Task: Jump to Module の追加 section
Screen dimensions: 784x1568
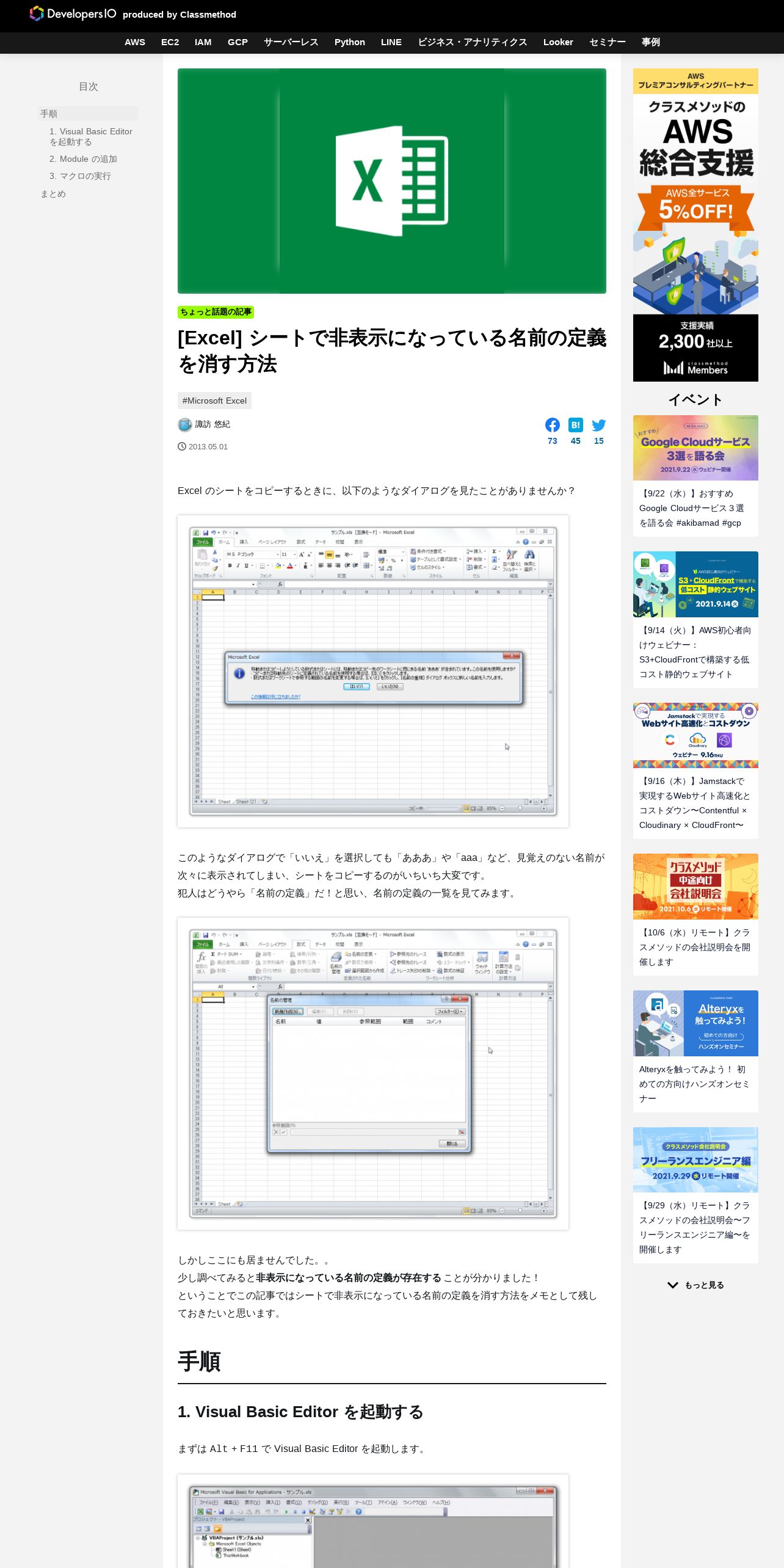Action: coord(83,159)
